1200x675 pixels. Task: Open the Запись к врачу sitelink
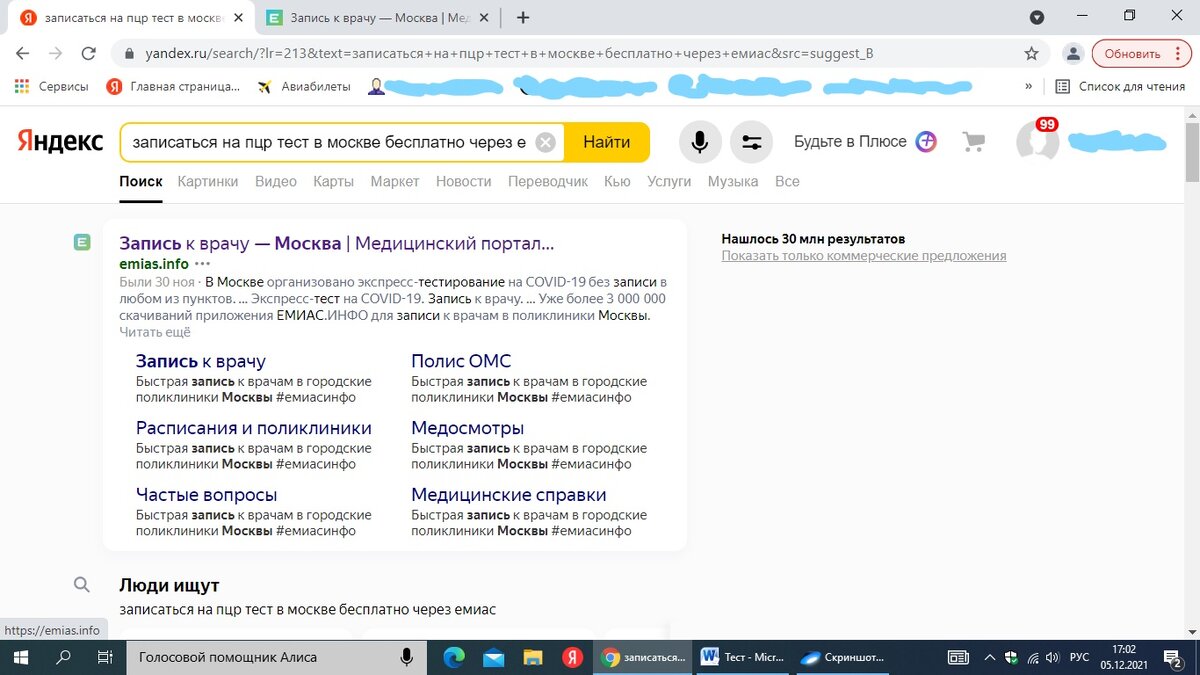201,361
